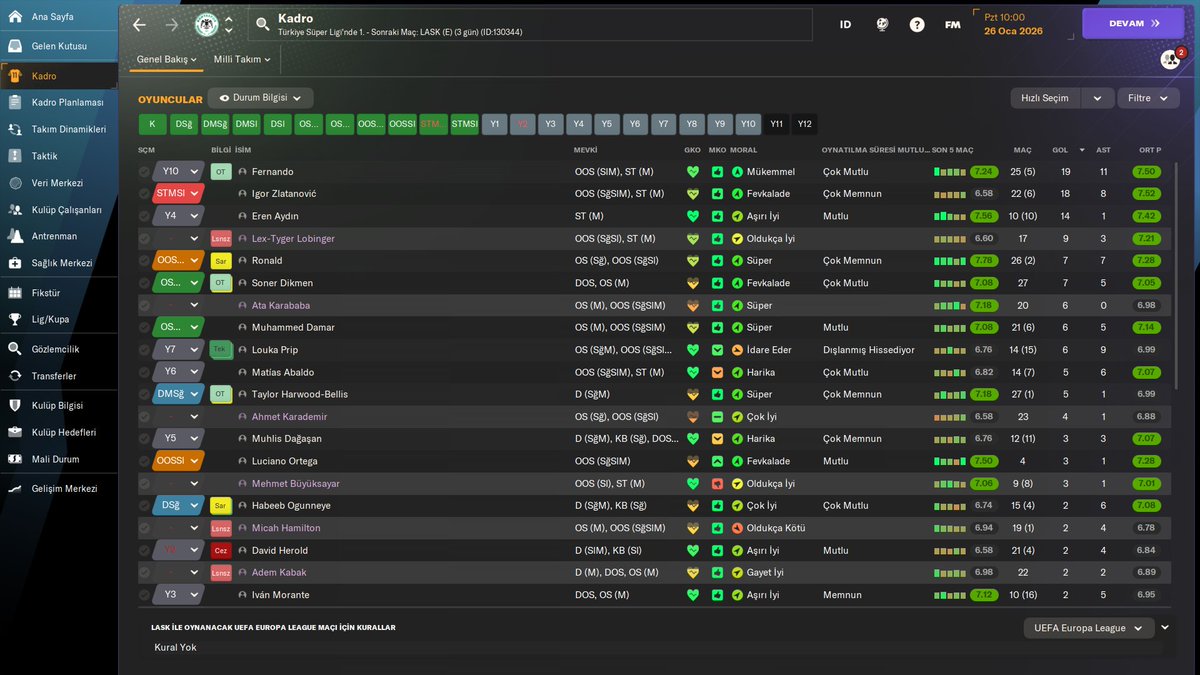1200x675 pixels.
Task: Open Gözlemcilik in sidebar
Action: (58, 349)
